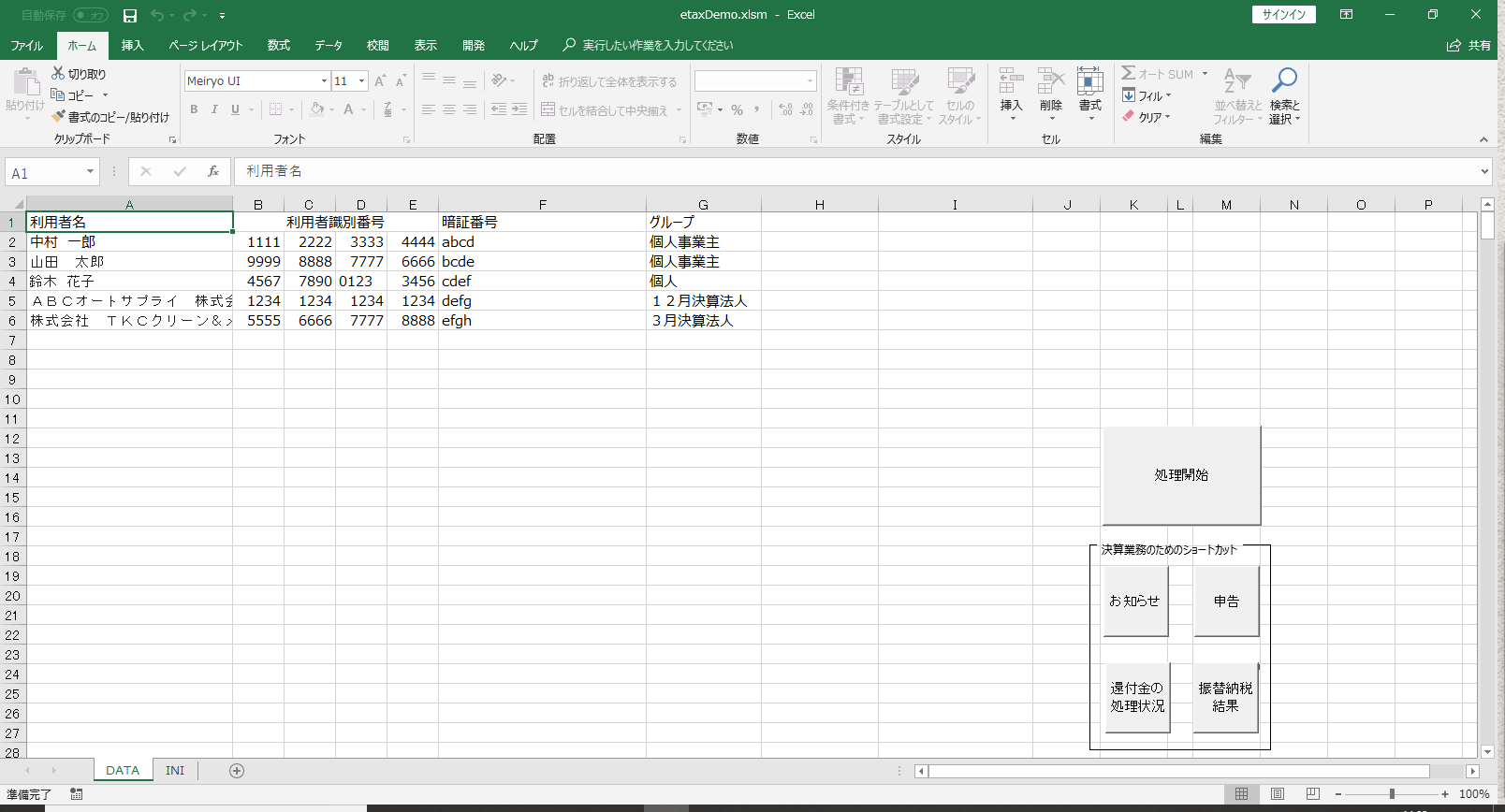Open the 挿入 (Insert) ribbon tab
Viewport: 1505px width, 812px height.
pyautogui.click(x=132, y=45)
